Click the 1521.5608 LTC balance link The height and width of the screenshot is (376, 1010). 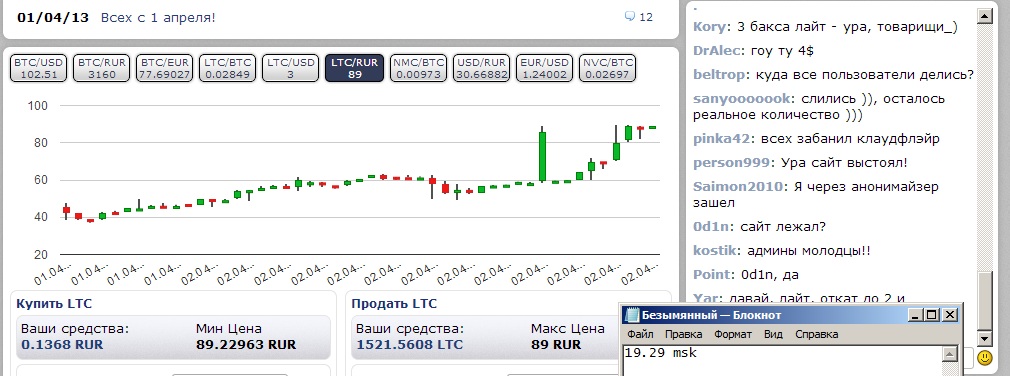pyautogui.click(x=409, y=344)
